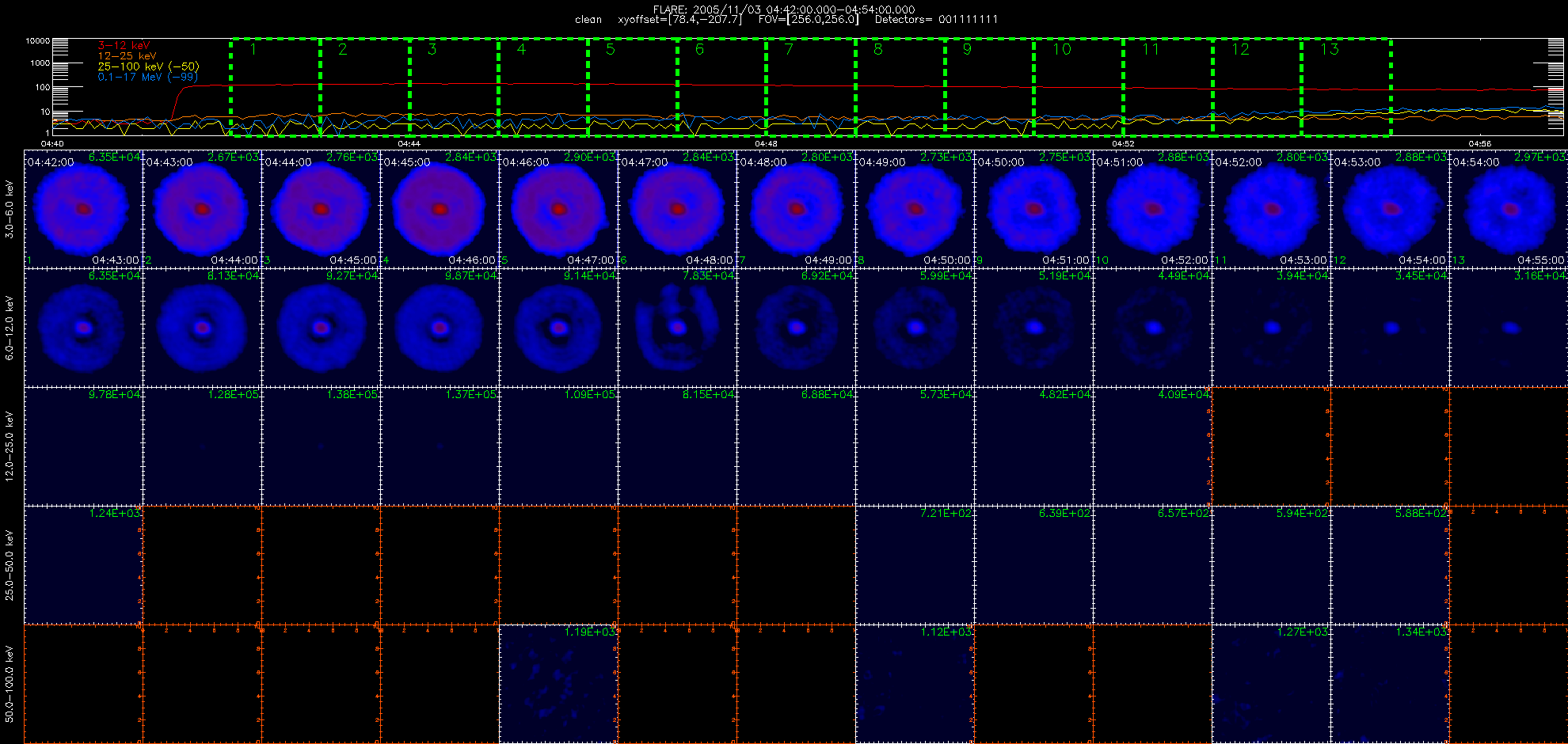The image size is (1568, 744).
Task: Click the '04:44' time axis label
Action: [409, 143]
